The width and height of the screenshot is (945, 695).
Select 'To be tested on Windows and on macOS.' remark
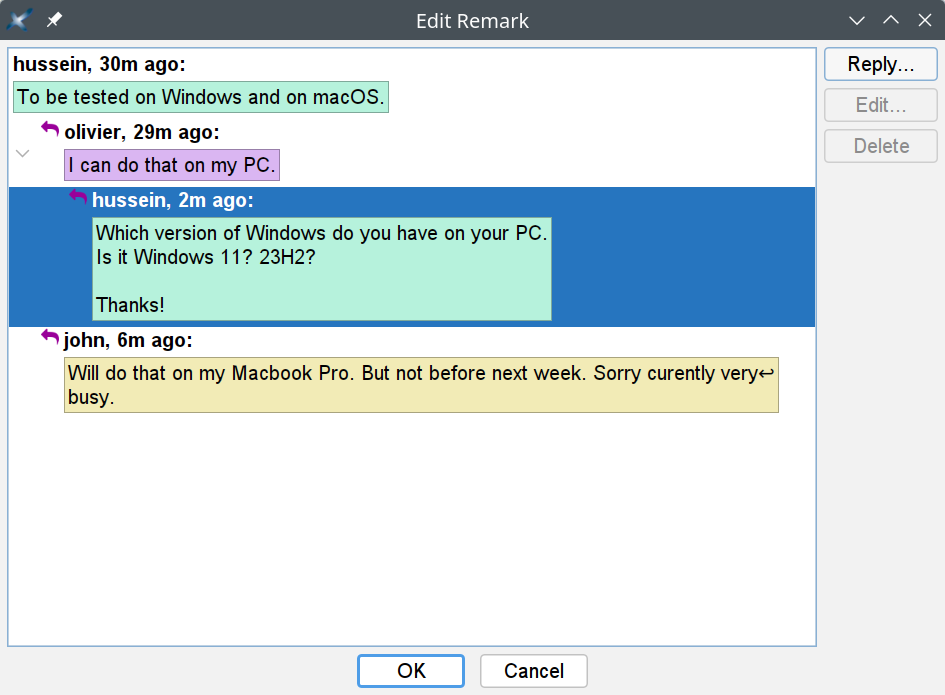click(x=201, y=97)
